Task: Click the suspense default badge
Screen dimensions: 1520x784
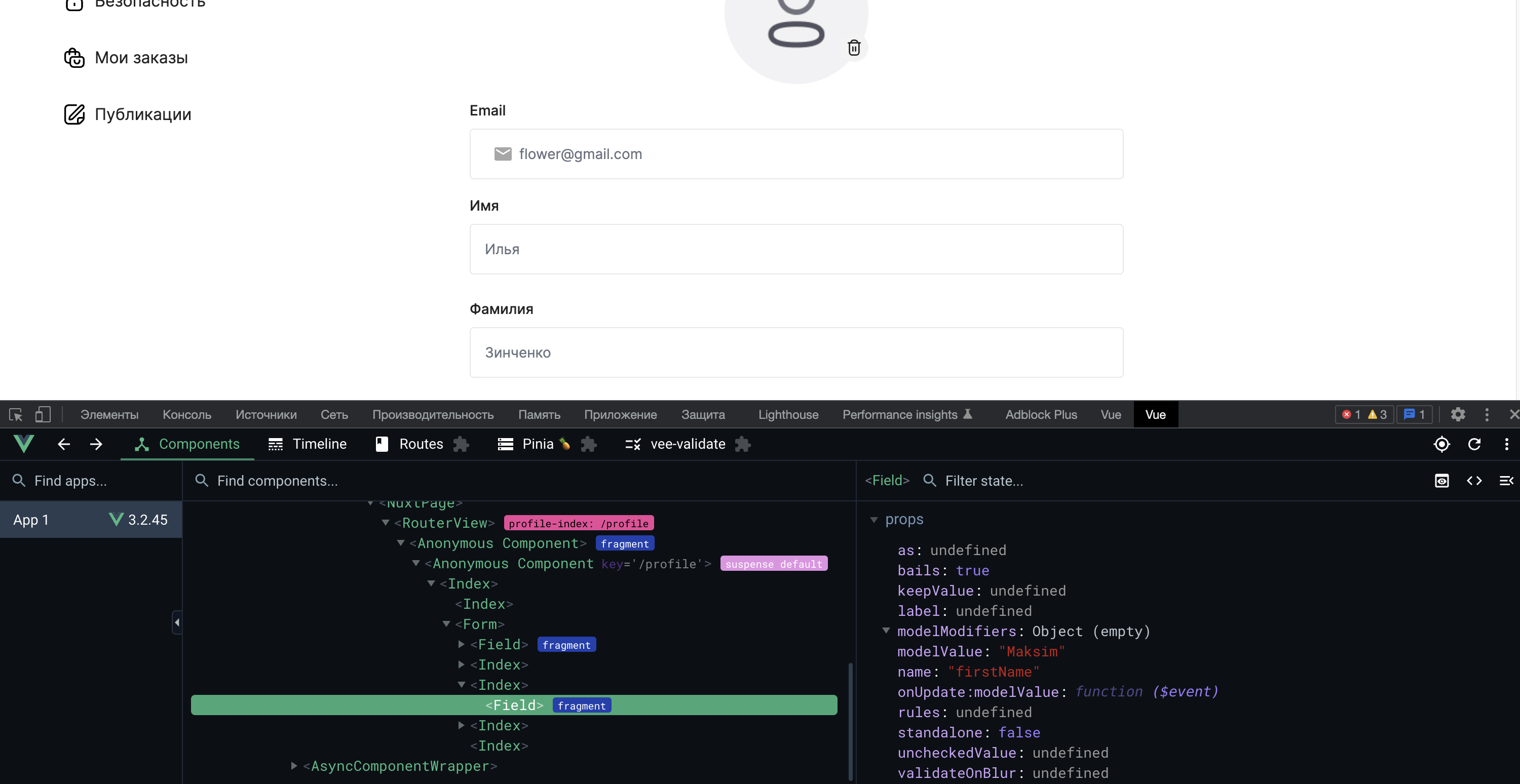Action: pos(774,564)
